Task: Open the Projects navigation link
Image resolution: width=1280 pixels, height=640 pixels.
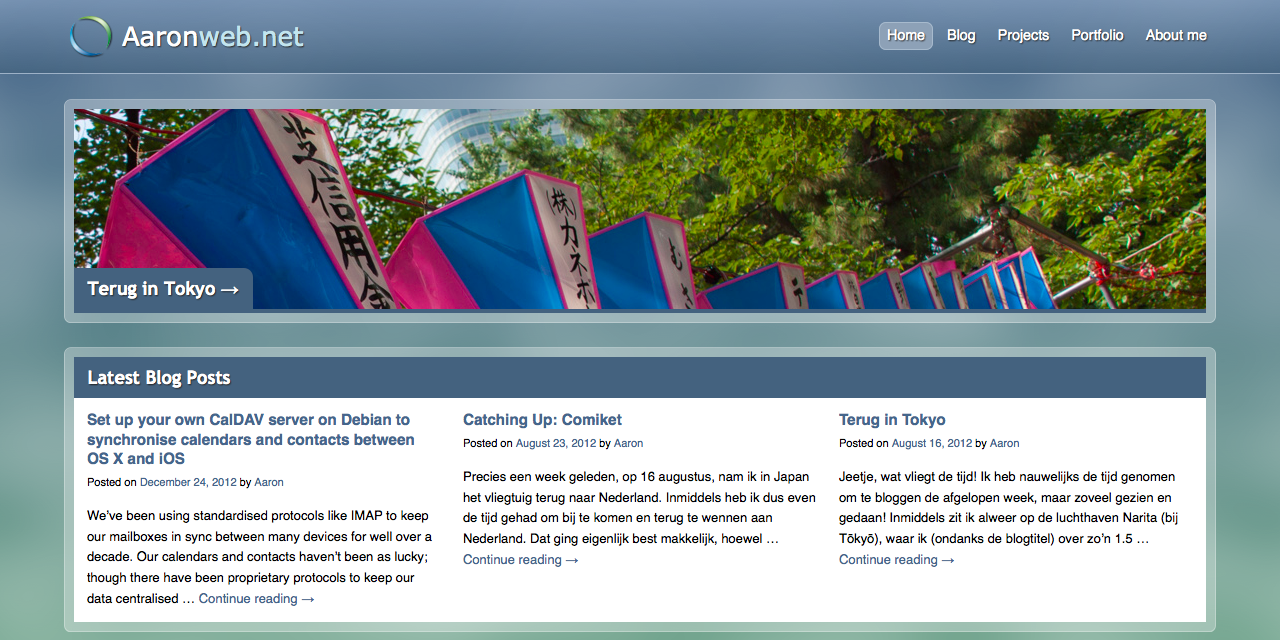Action: [x=1023, y=35]
